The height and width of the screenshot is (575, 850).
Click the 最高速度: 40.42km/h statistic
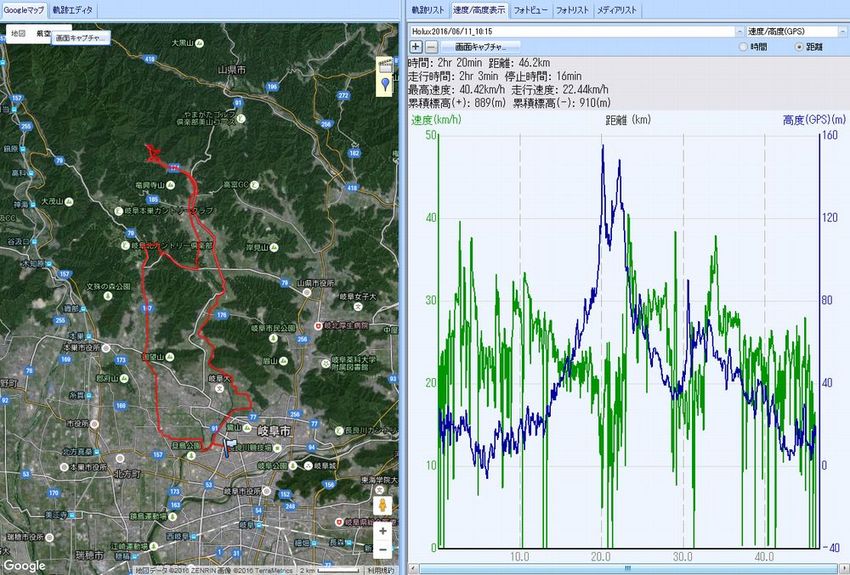click(x=456, y=89)
